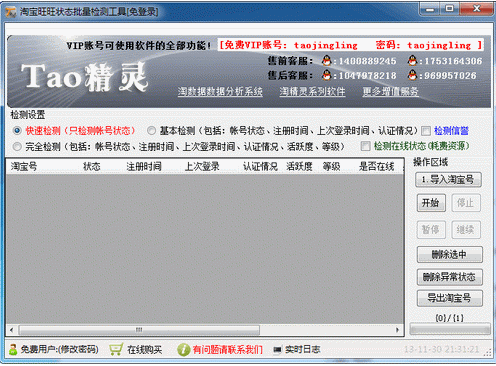Close the 淘宝旺旺状态批量检测工具 window
The image size is (496, 366).
click(477, 9)
